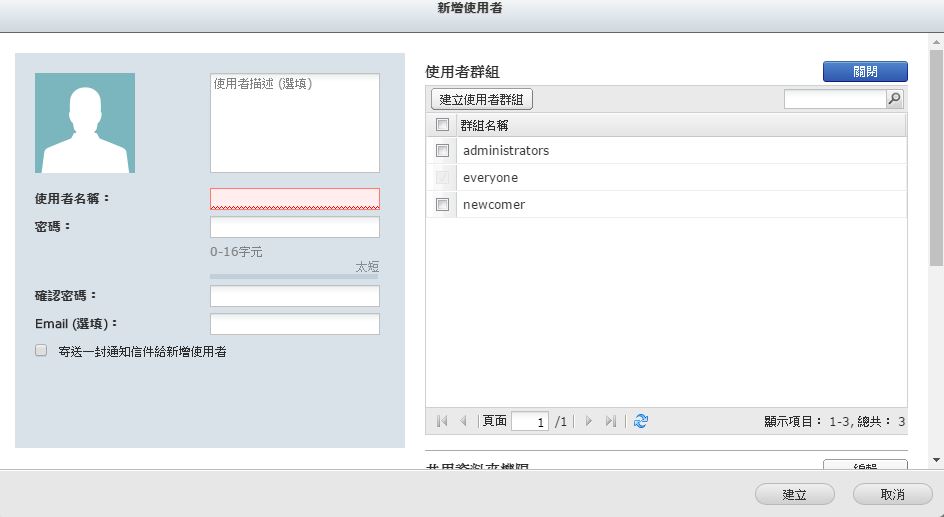This screenshot has width=944, height=517.
Task: Toggle the select-all groups header checkbox
Action: pos(442,125)
